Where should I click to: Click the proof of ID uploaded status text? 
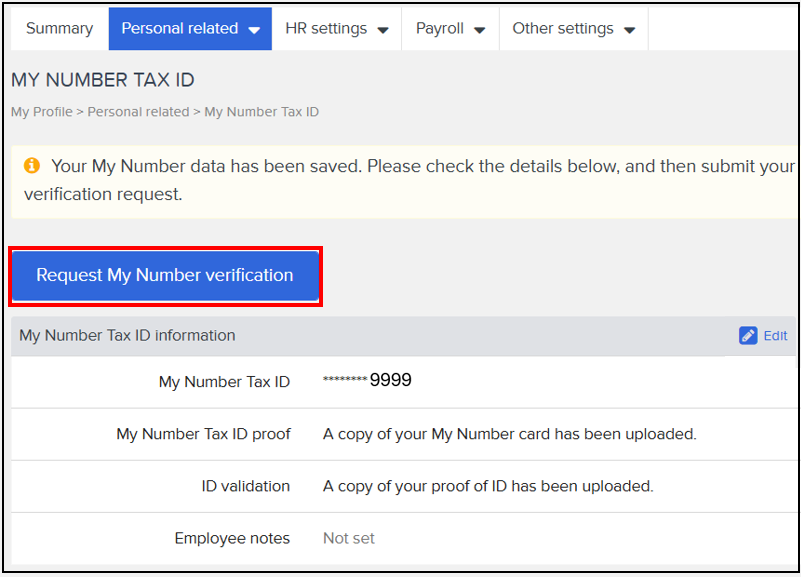pyautogui.click(x=487, y=486)
